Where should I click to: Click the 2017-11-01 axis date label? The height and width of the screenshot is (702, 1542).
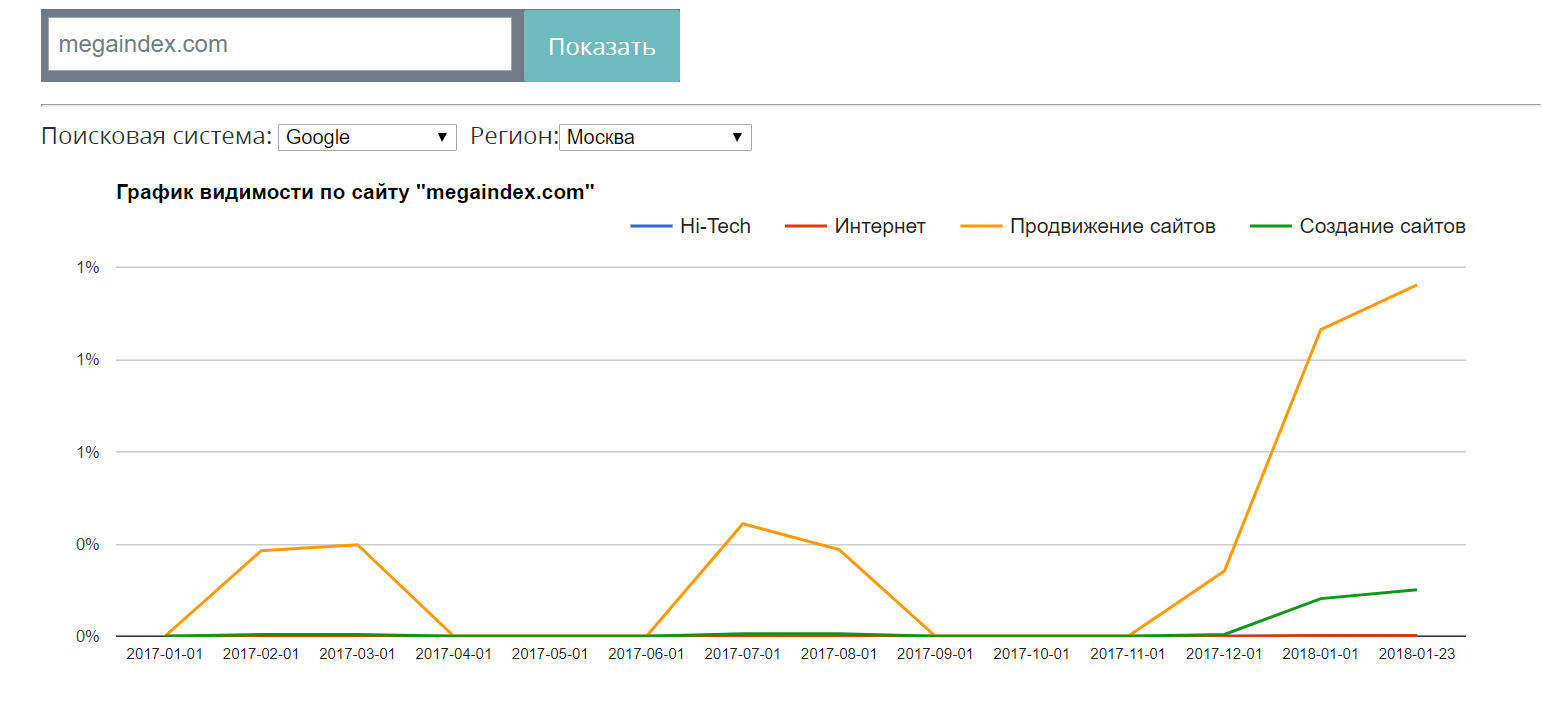[x=1128, y=654]
